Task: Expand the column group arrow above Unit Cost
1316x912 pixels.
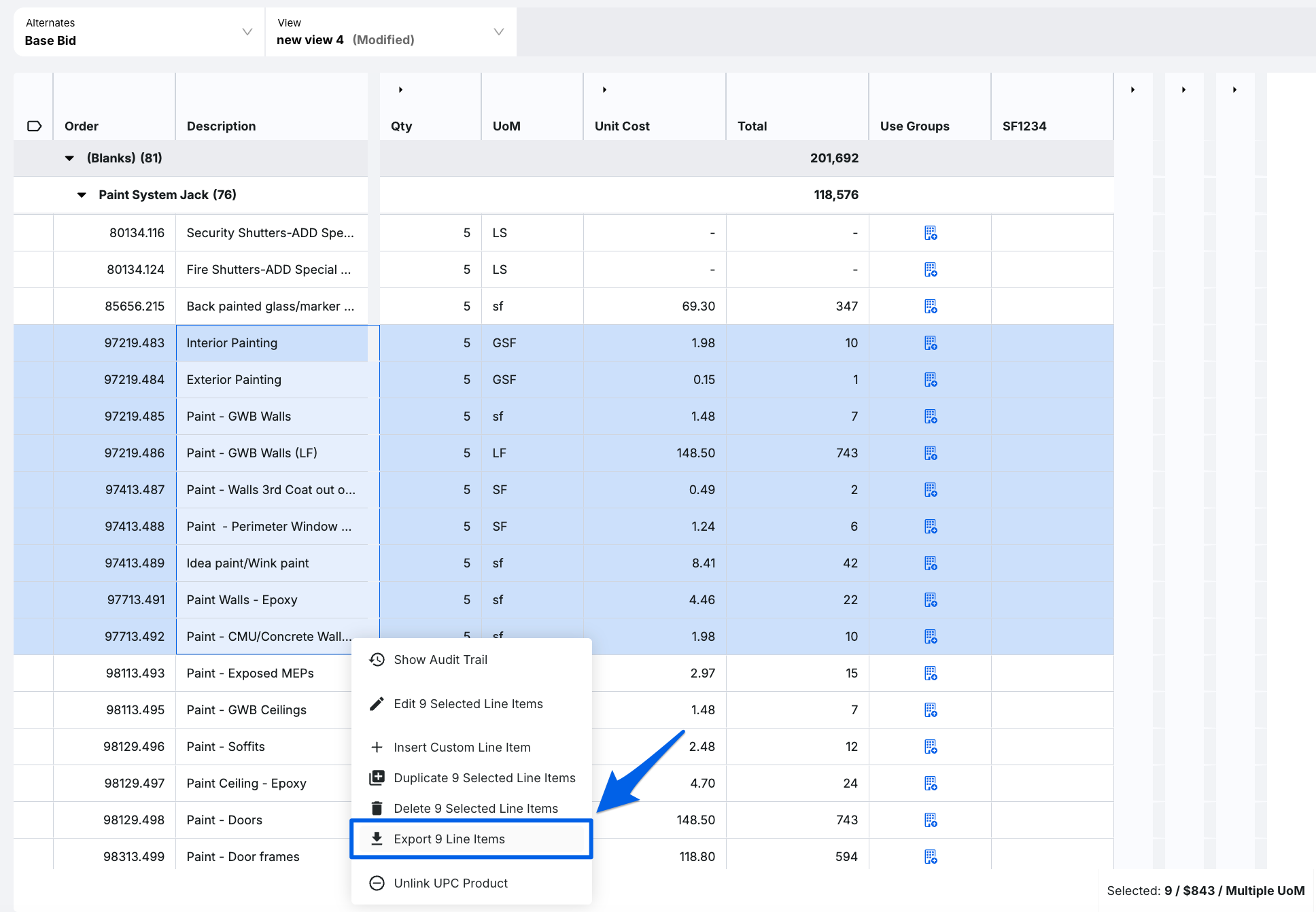Action: click(x=604, y=90)
